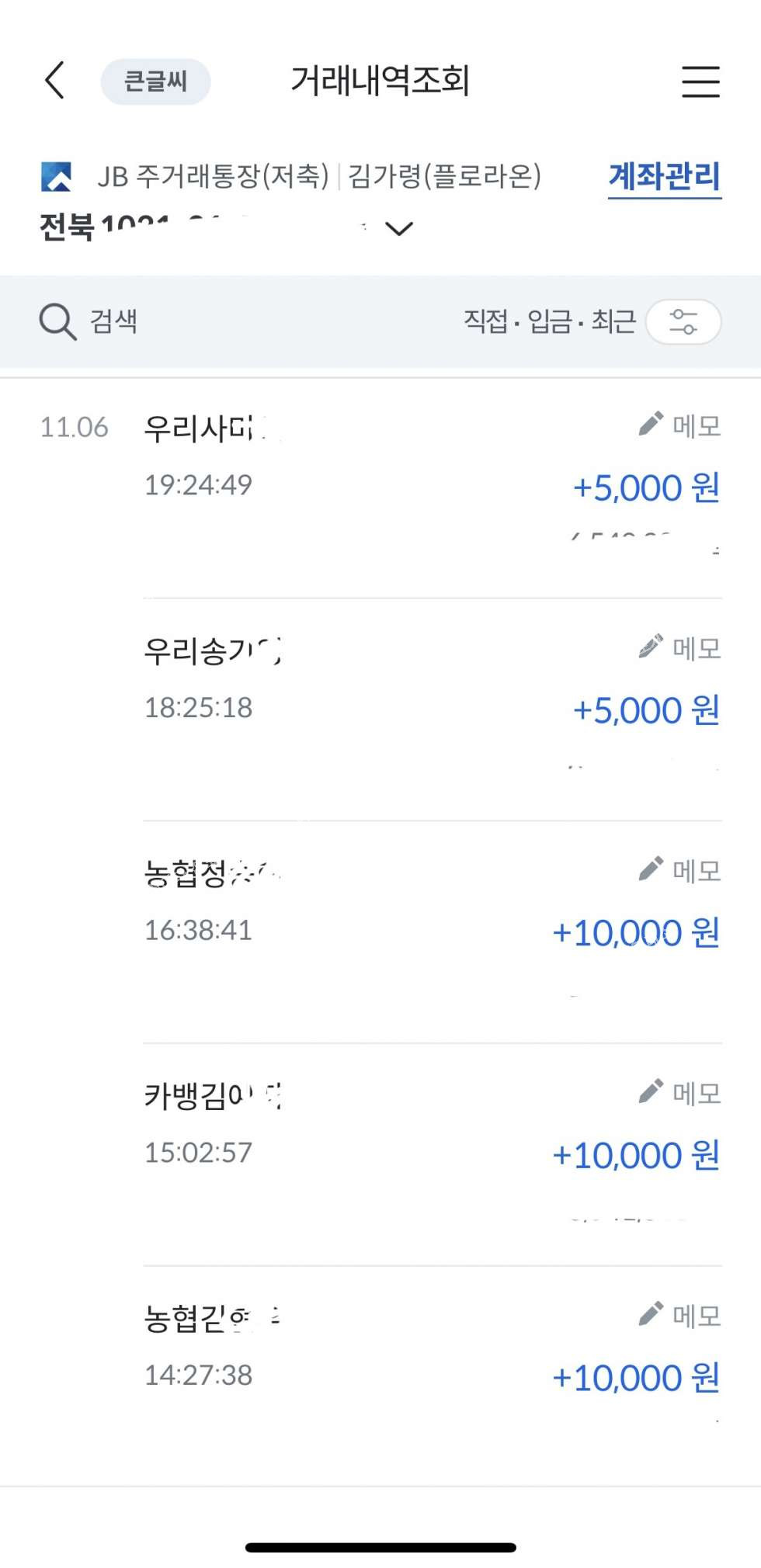The image size is (761, 1568).
Task: Expand the account number dropdown chevron
Action: (399, 228)
